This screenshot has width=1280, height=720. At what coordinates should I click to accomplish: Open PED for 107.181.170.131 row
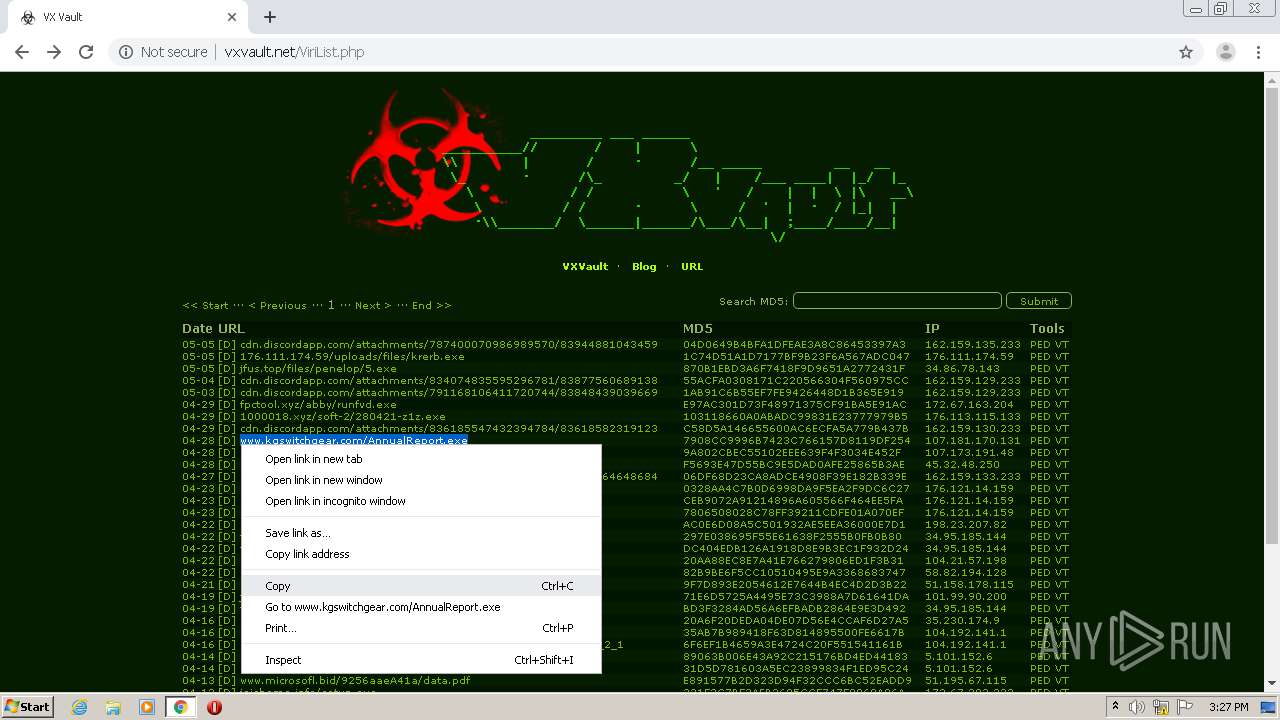[1040, 440]
